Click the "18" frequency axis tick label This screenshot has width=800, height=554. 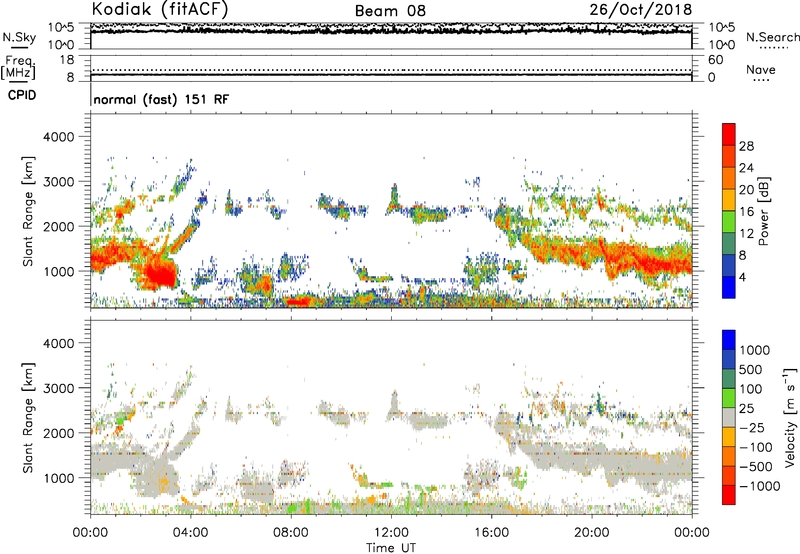click(x=67, y=60)
